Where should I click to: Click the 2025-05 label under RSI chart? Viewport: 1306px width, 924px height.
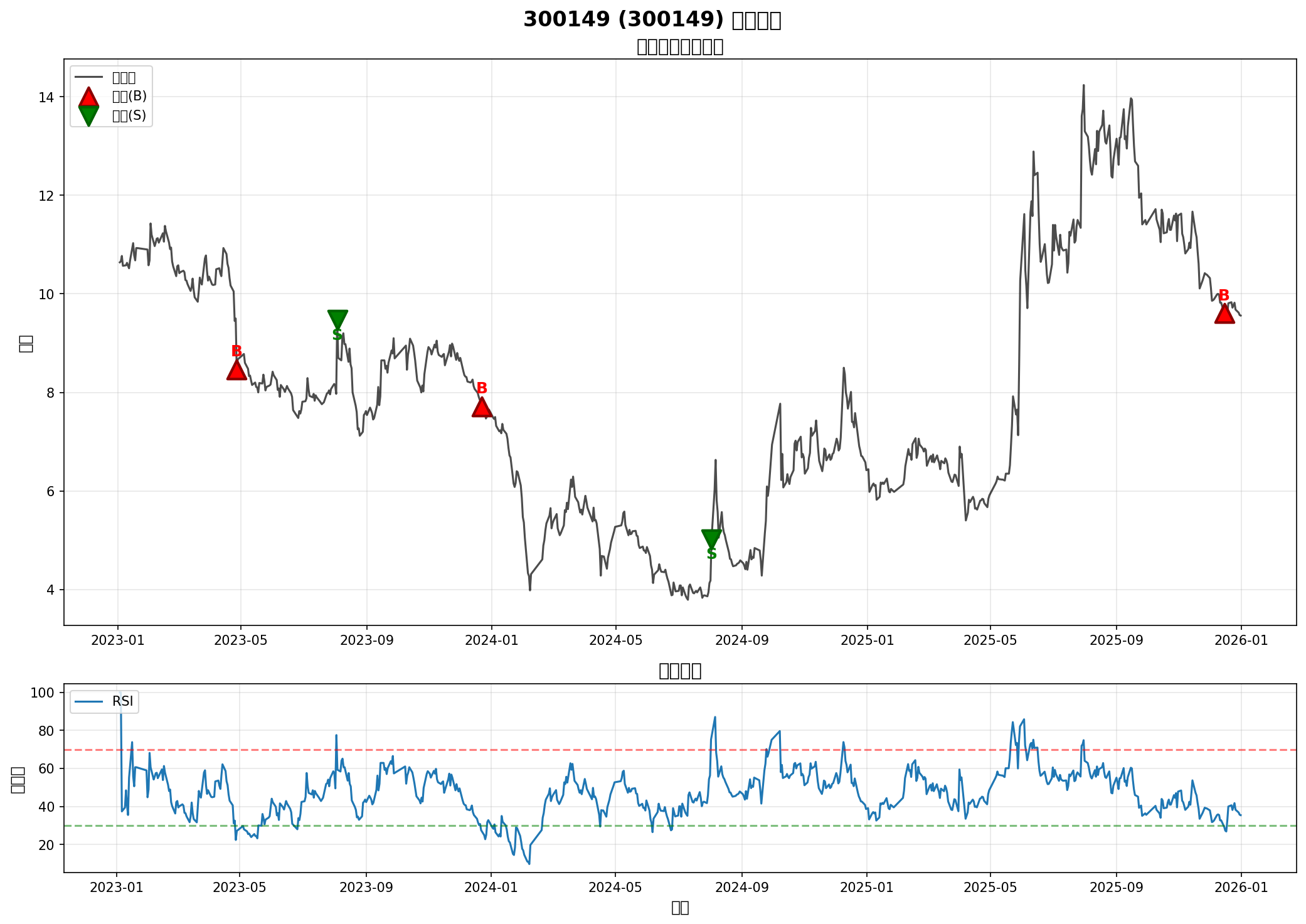[x=990, y=887]
